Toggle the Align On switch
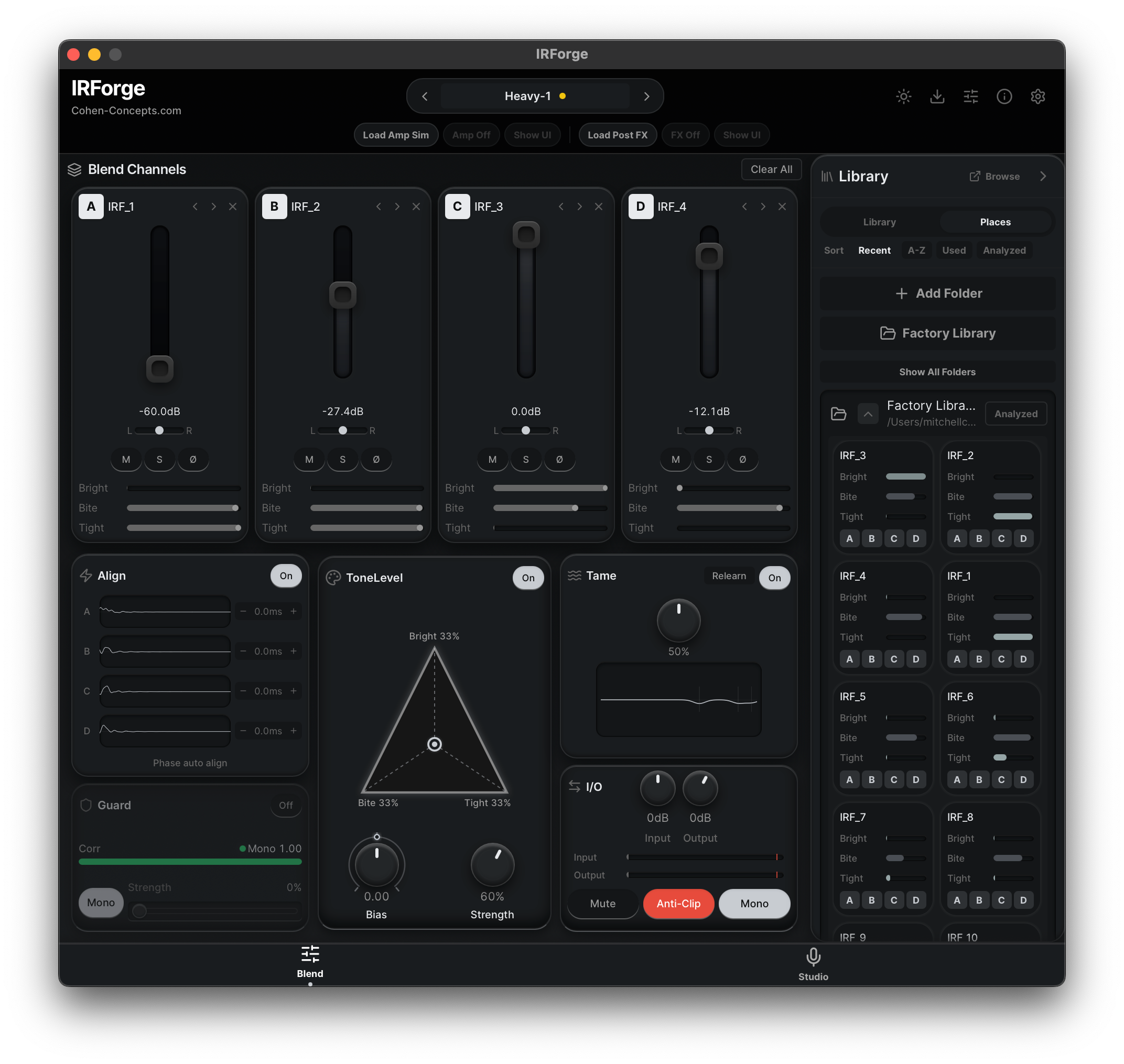 point(286,576)
